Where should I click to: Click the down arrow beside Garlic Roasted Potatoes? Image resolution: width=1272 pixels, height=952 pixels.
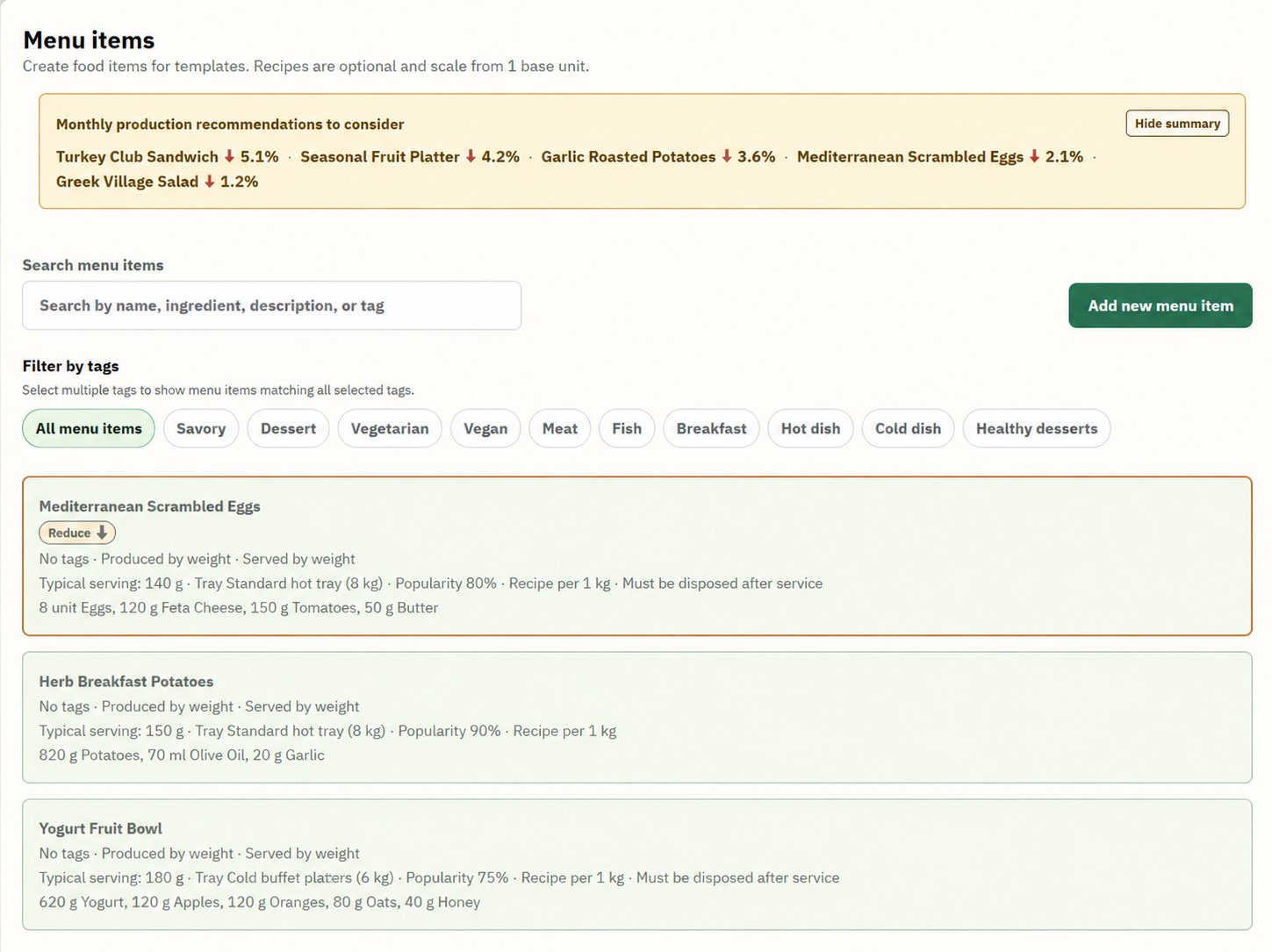point(727,156)
